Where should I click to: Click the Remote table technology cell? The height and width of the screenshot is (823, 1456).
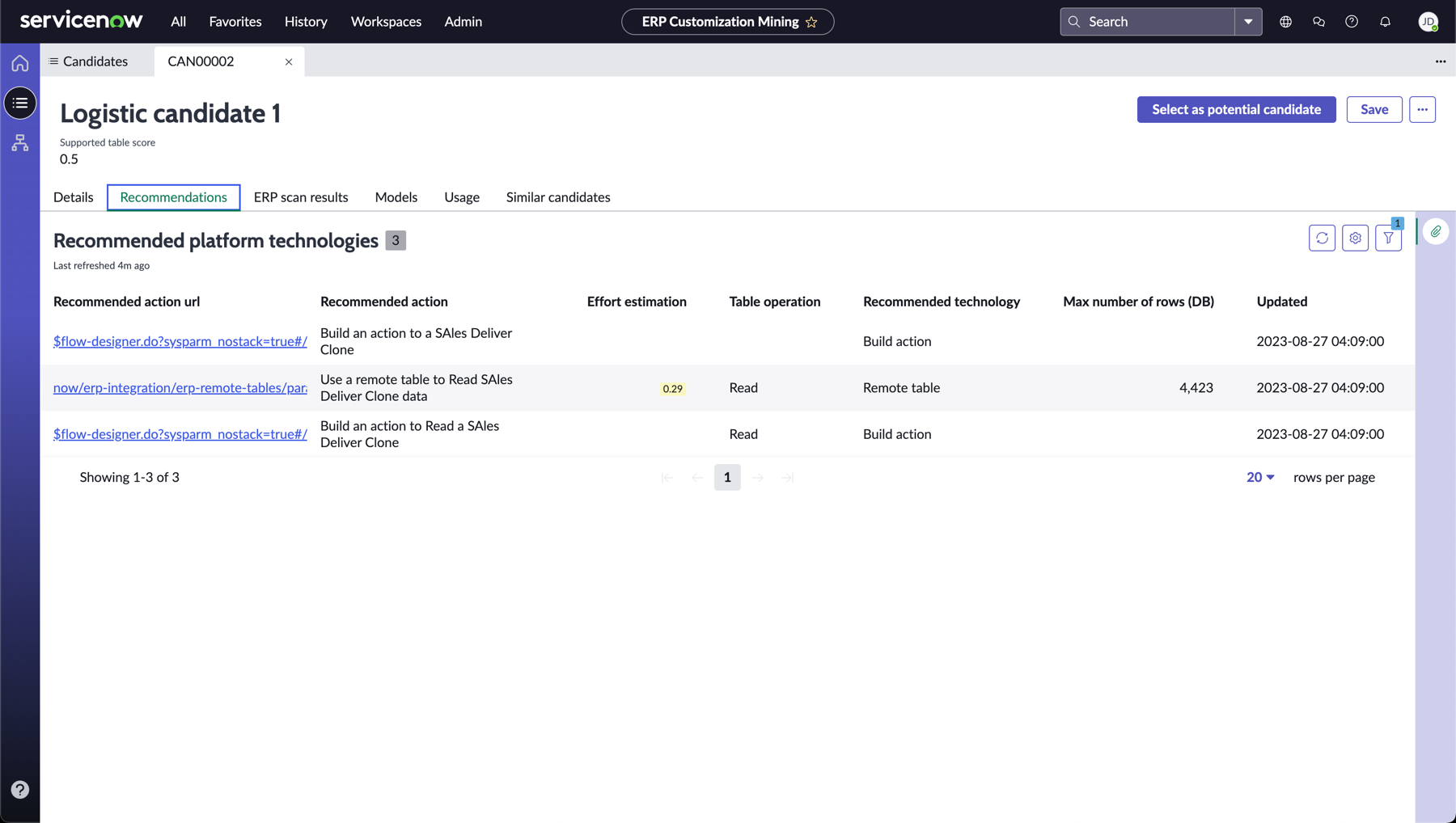click(x=902, y=387)
